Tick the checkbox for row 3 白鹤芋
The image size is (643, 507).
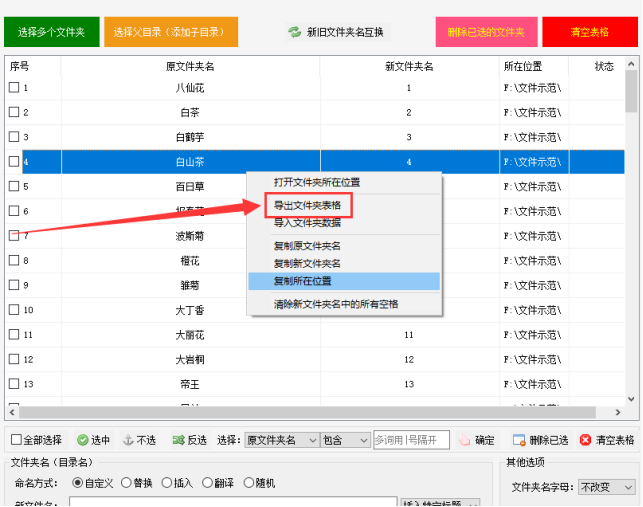coord(14,137)
